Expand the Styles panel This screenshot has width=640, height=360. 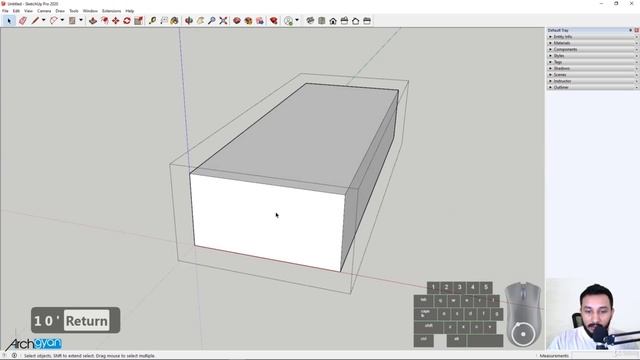(x=591, y=56)
